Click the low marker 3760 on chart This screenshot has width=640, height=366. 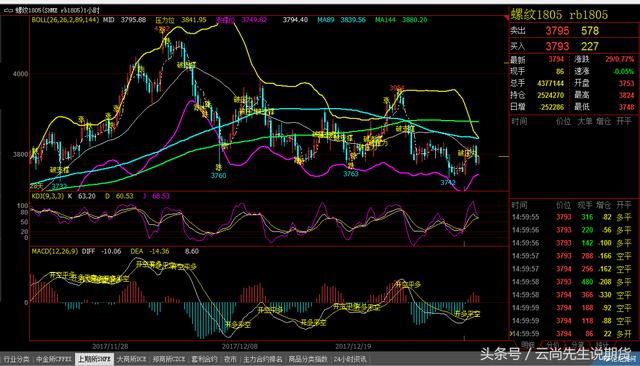[218, 175]
